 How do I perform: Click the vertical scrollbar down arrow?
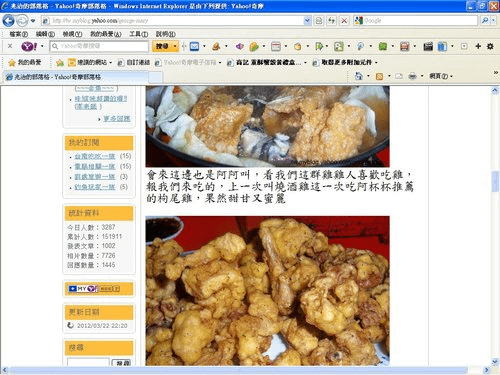(495, 361)
